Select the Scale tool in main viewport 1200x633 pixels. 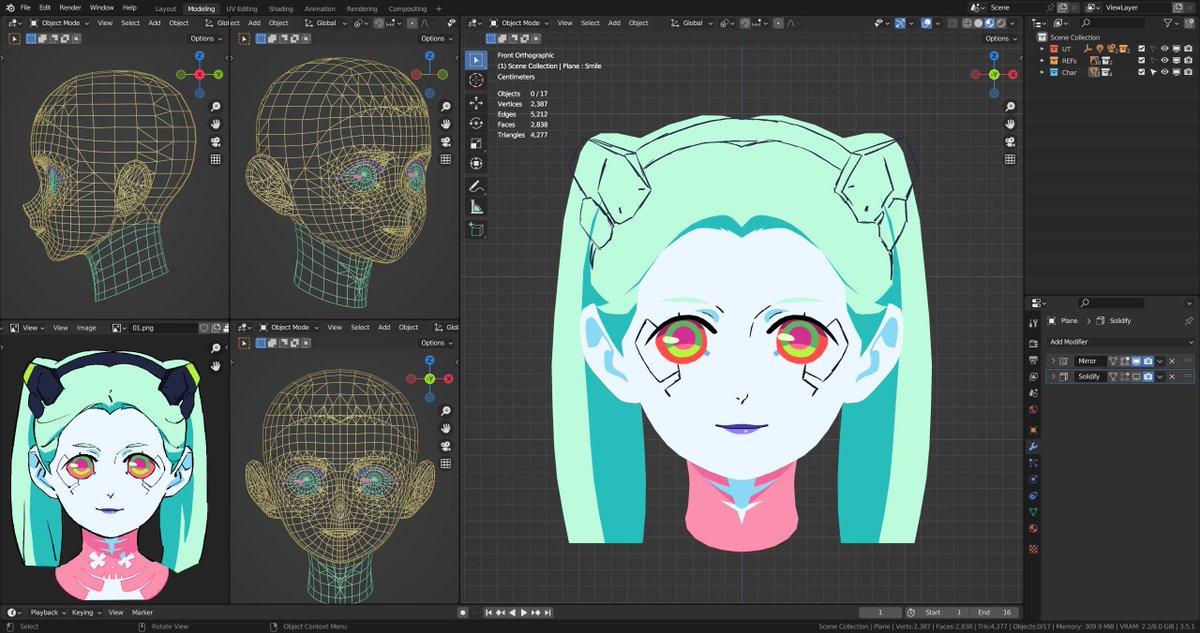click(x=476, y=143)
